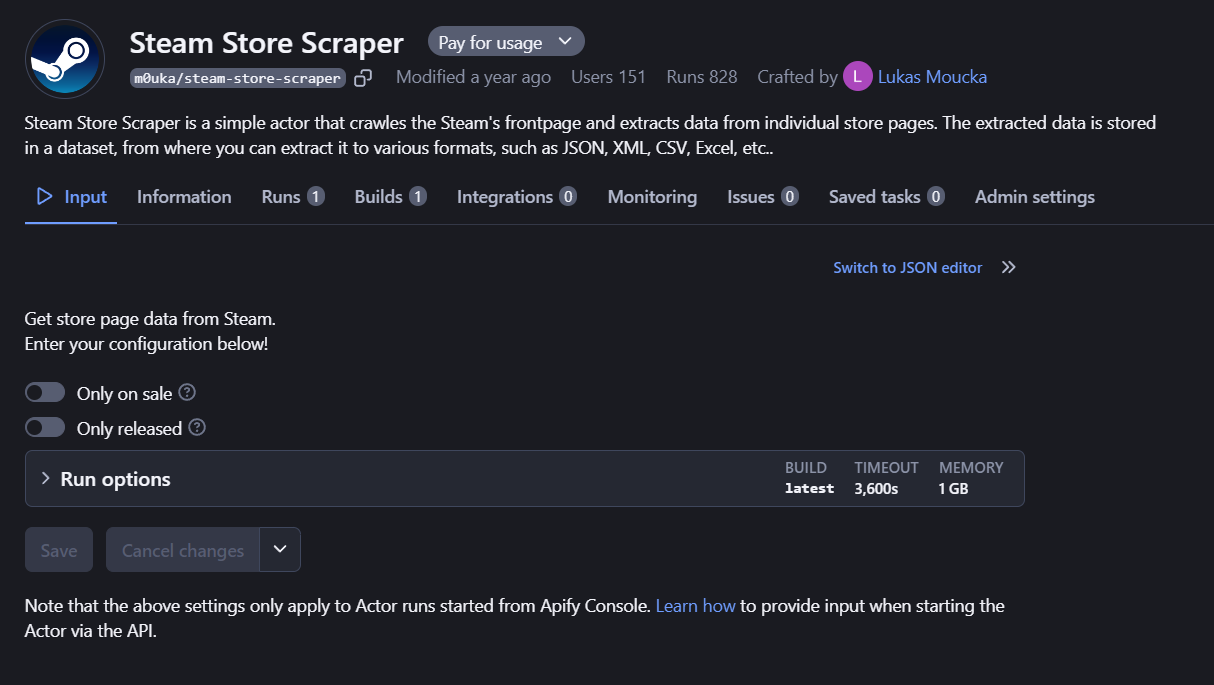Viewport: 1214px width, 685px height.
Task: Open Lukas Moucka's profile avatar
Action: [857, 76]
